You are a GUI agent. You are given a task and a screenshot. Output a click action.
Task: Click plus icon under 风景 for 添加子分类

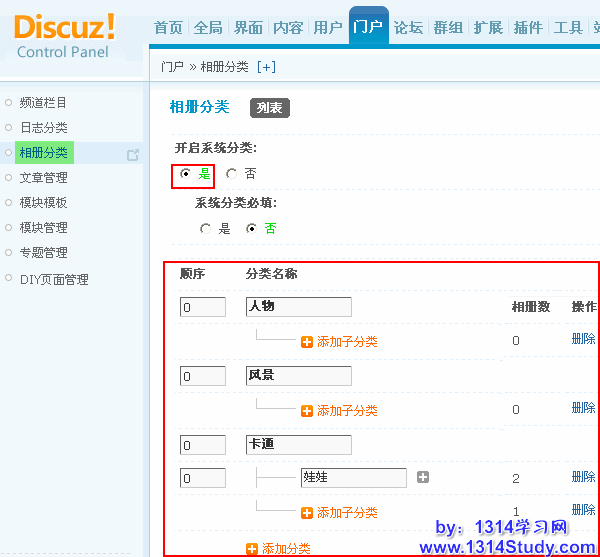307,411
